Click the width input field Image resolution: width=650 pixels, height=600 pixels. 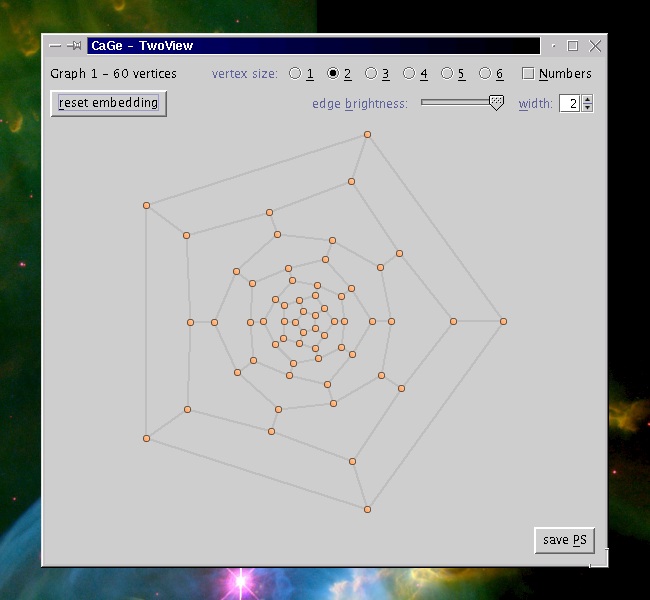click(x=570, y=103)
